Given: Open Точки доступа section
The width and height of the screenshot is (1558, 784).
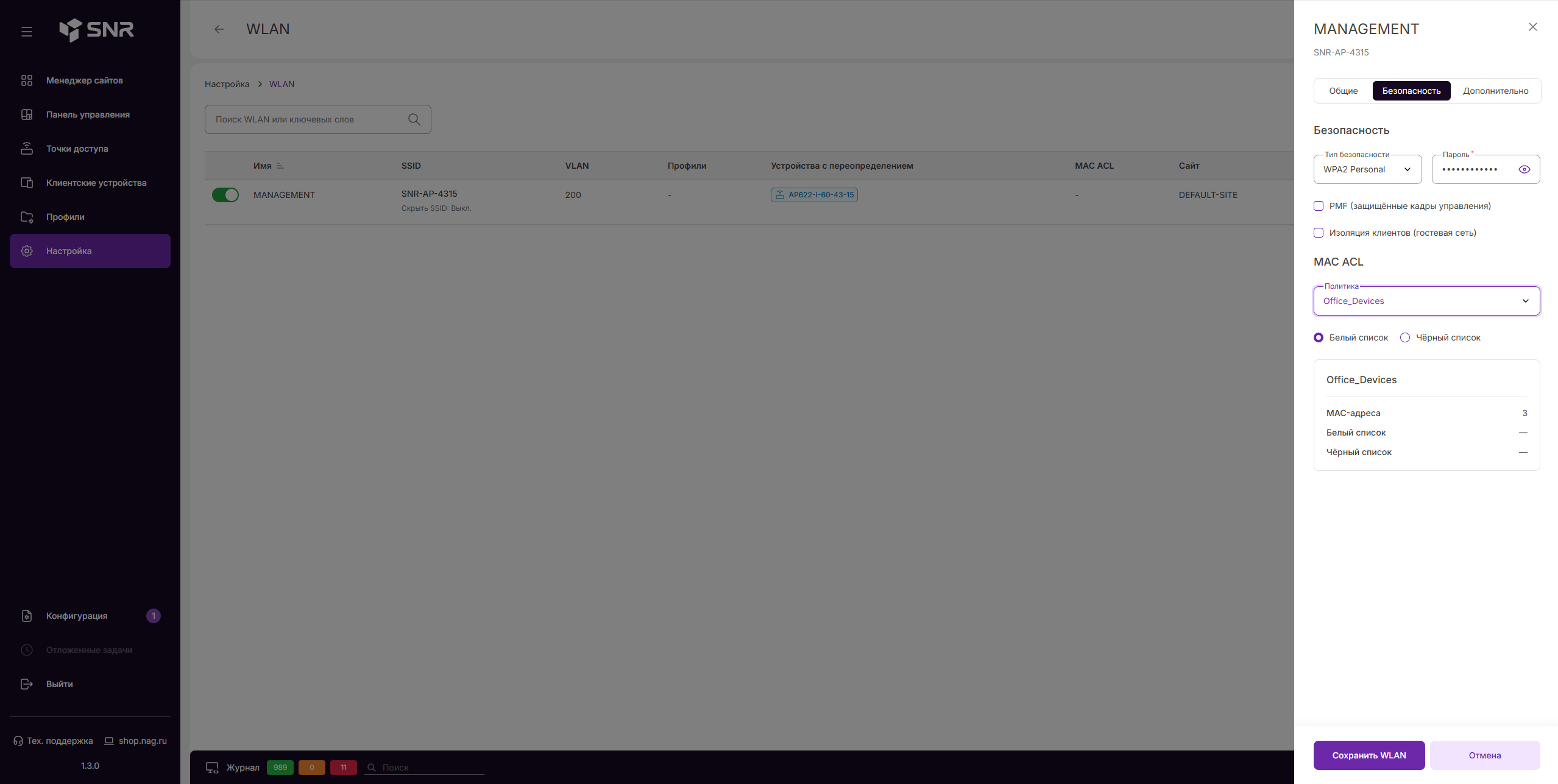Looking at the screenshot, I should tap(90, 149).
